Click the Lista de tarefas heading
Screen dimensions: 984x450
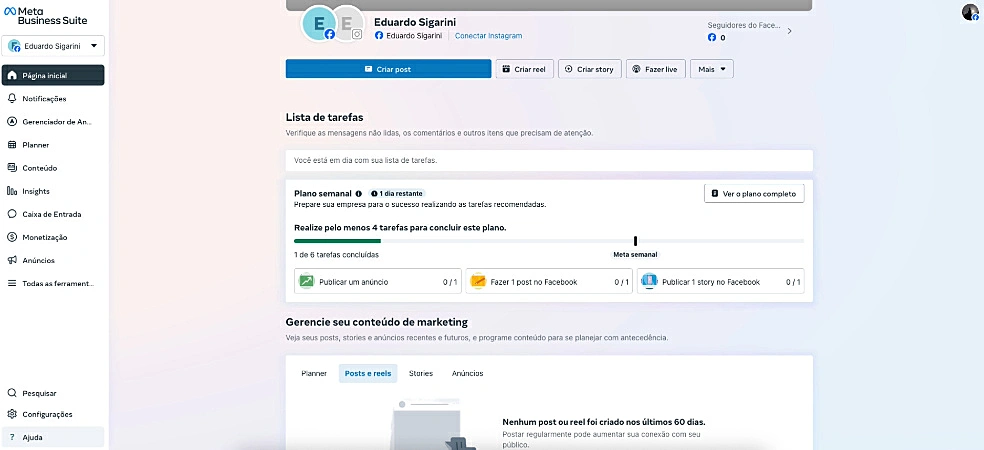click(x=324, y=117)
